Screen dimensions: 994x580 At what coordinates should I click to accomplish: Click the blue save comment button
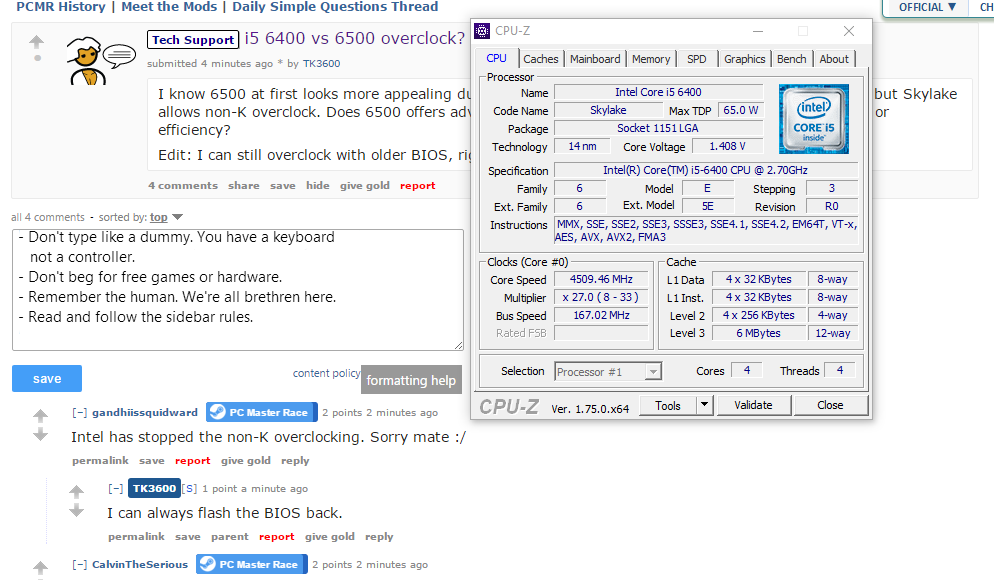coord(47,378)
